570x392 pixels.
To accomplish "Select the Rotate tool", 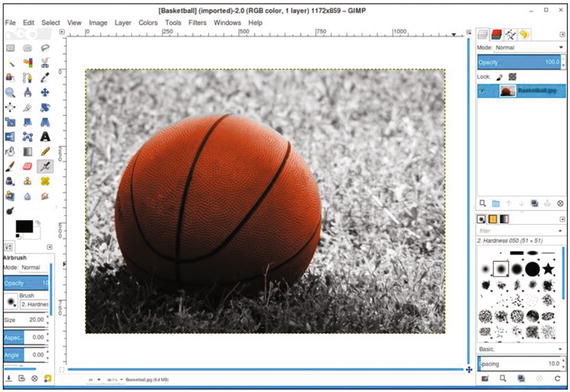I will pos(45,107).
